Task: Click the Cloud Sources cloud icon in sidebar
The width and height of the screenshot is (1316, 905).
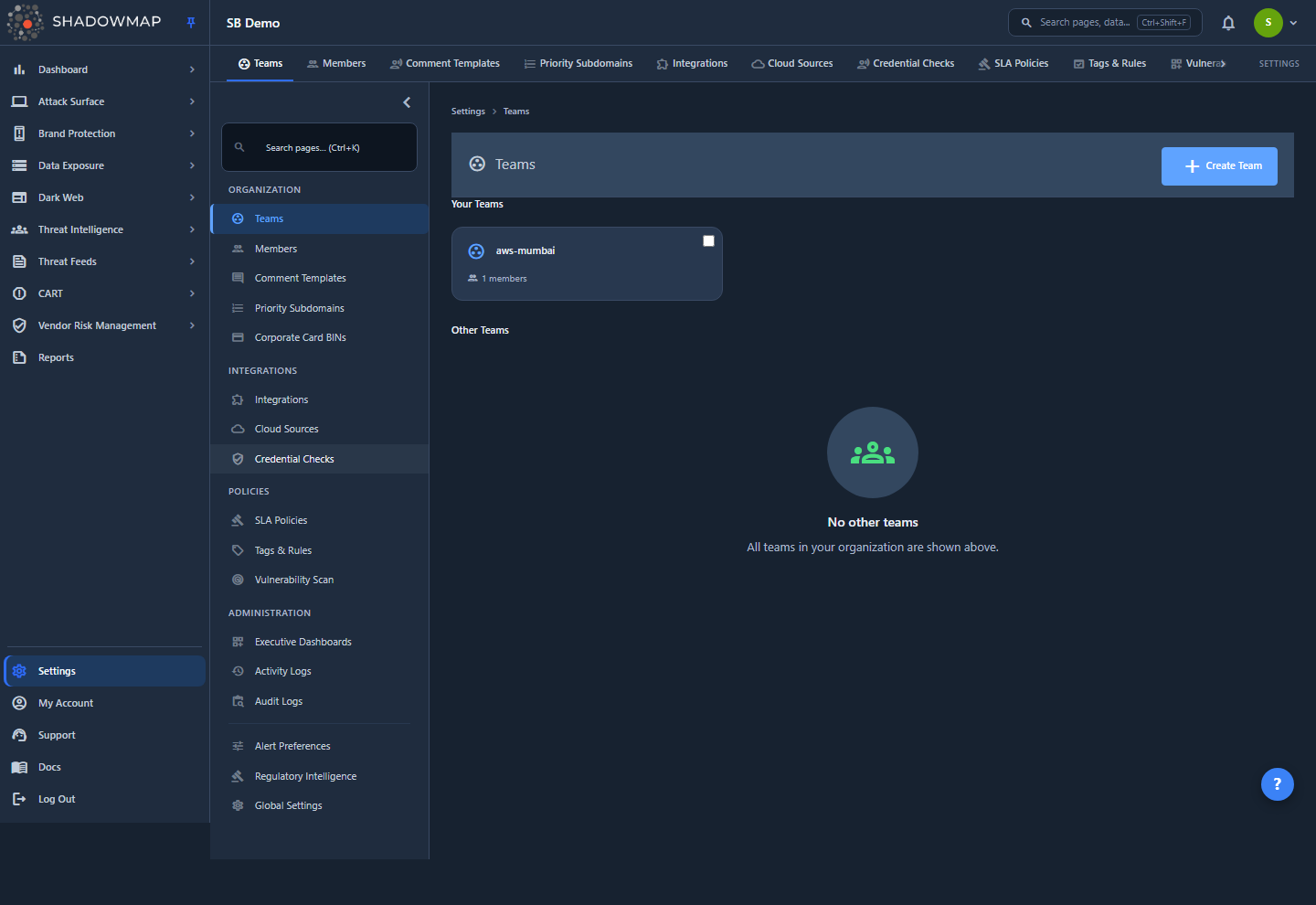Action: [238, 429]
